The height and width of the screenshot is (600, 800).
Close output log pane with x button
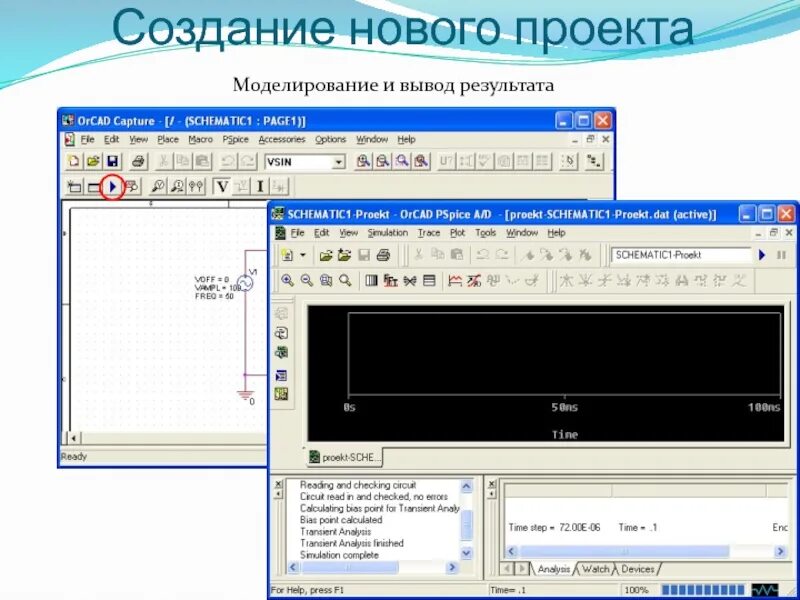278,484
